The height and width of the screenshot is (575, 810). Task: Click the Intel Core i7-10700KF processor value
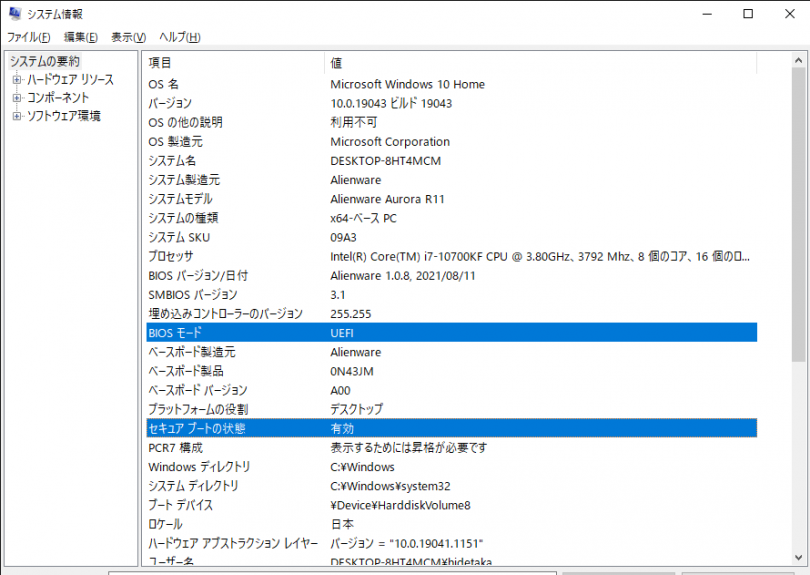click(x=540, y=256)
